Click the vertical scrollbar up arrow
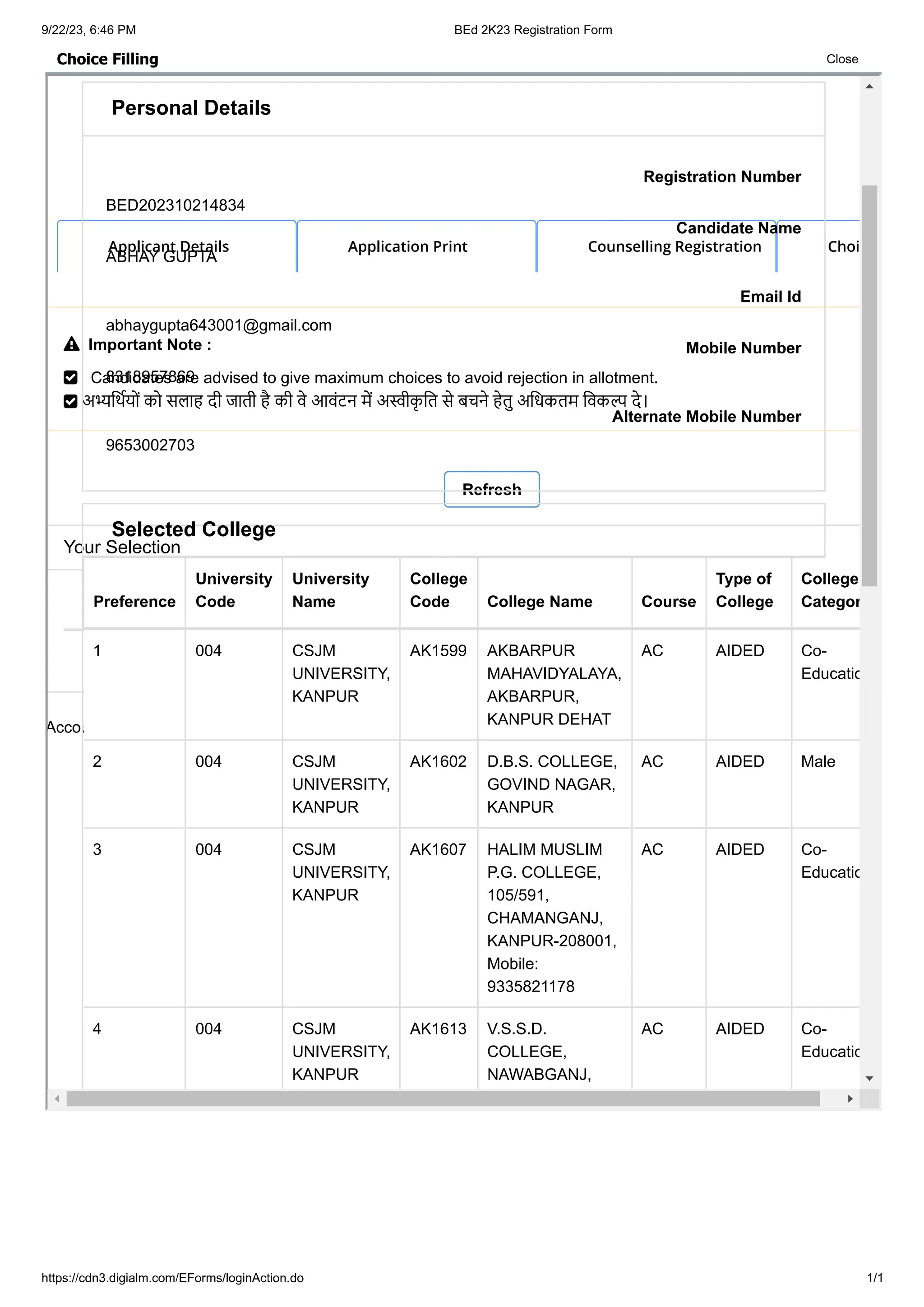This screenshot has height=1307, width=924. (869, 87)
